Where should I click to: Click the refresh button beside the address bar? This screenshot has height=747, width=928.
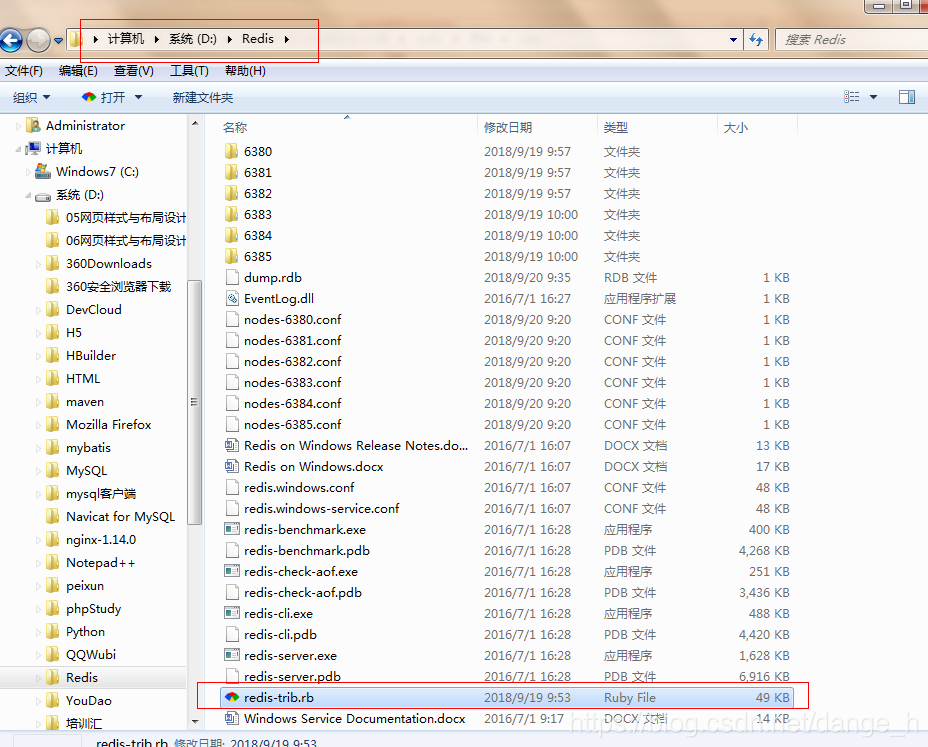[x=756, y=40]
